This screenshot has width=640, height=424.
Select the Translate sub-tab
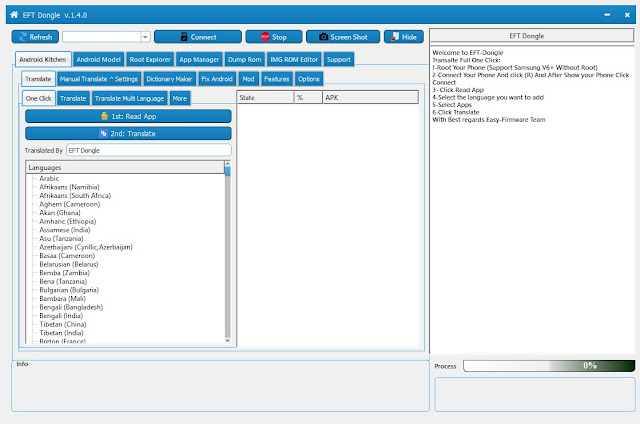[x=38, y=79]
